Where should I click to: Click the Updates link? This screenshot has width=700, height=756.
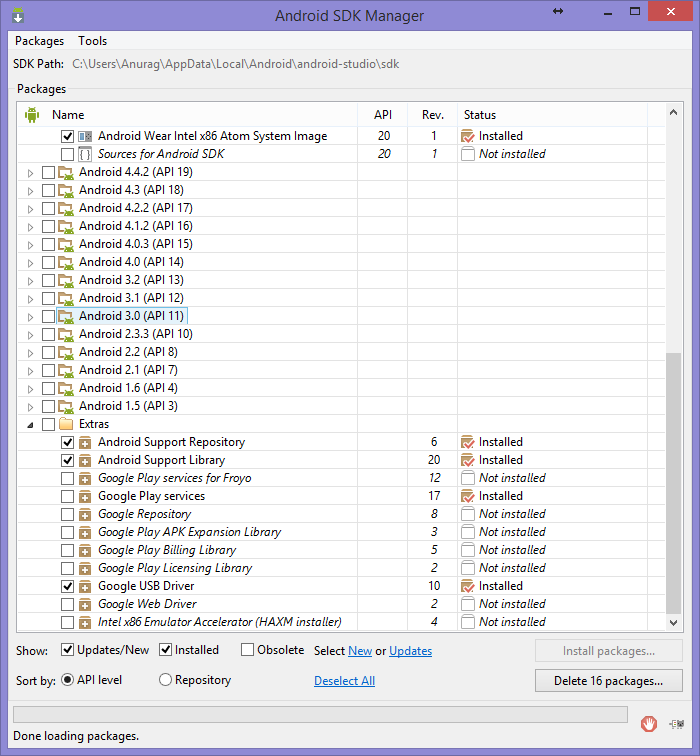(x=410, y=651)
